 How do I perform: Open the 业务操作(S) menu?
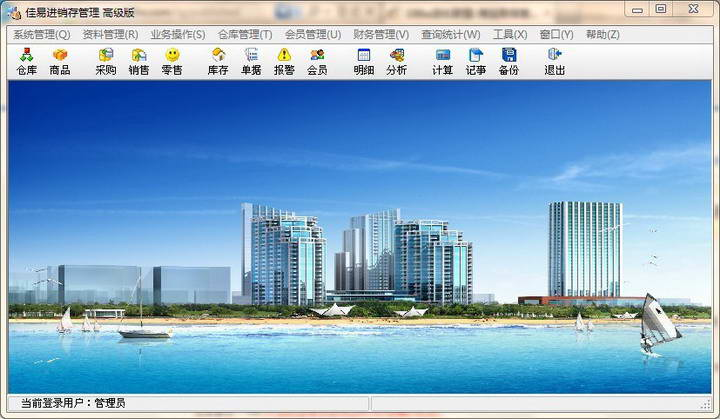(178, 34)
